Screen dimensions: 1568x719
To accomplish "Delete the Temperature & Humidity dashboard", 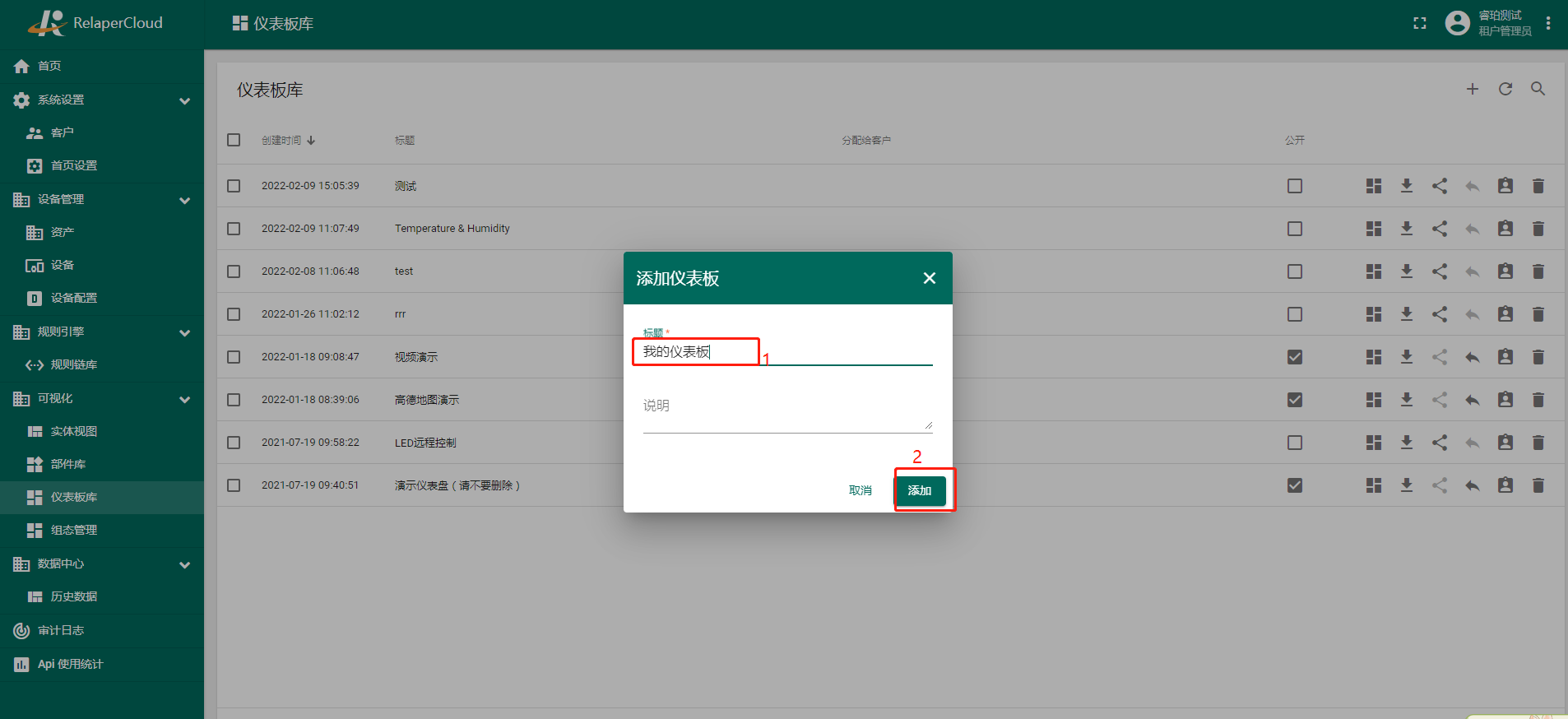I will 1538,229.
